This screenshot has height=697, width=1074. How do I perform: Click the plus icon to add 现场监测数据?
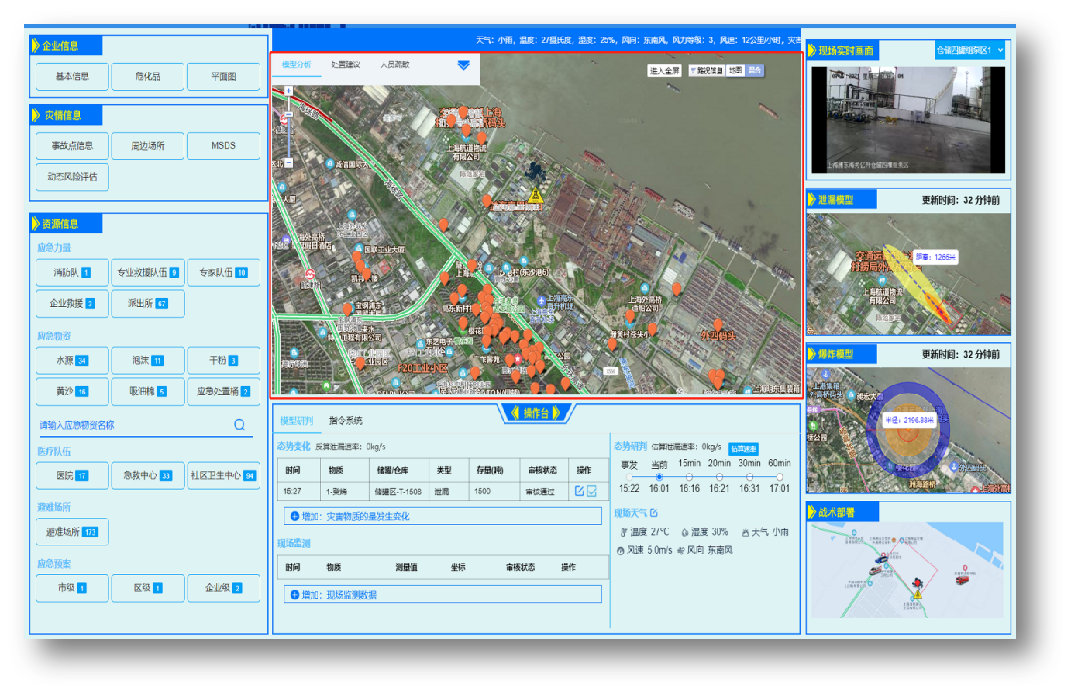coord(294,595)
